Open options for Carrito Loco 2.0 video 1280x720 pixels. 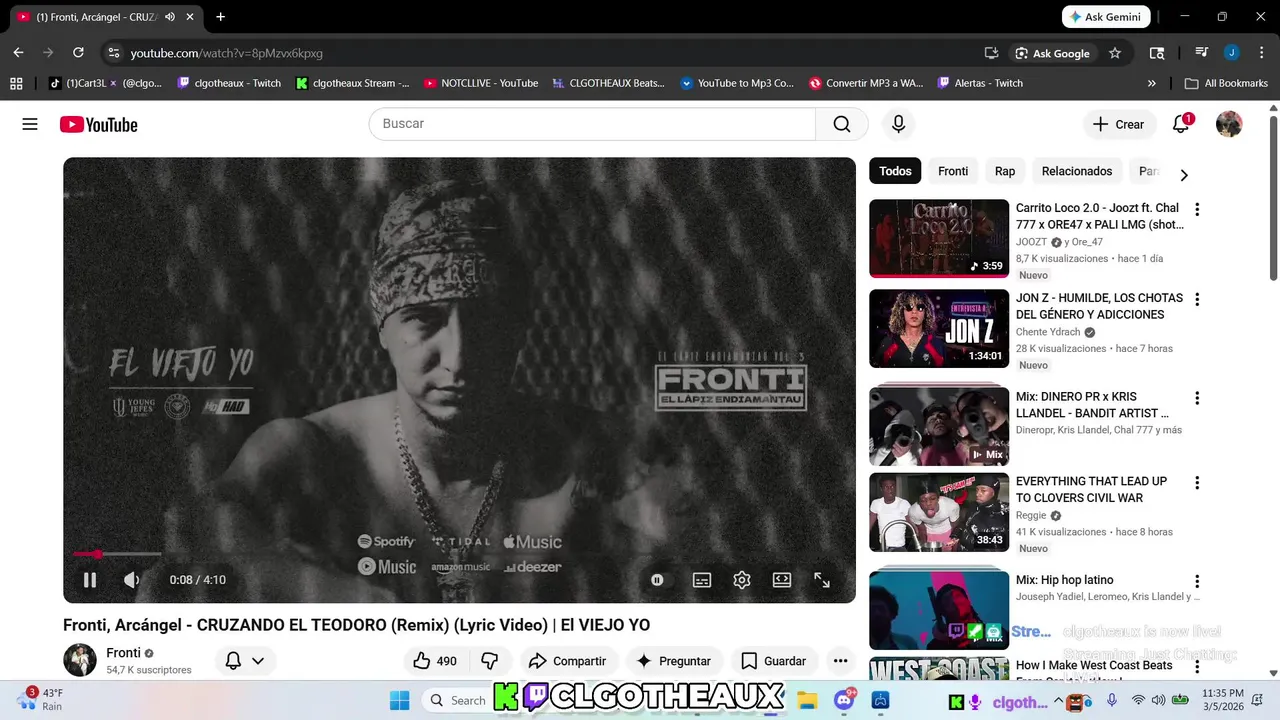click(1197, 210)
